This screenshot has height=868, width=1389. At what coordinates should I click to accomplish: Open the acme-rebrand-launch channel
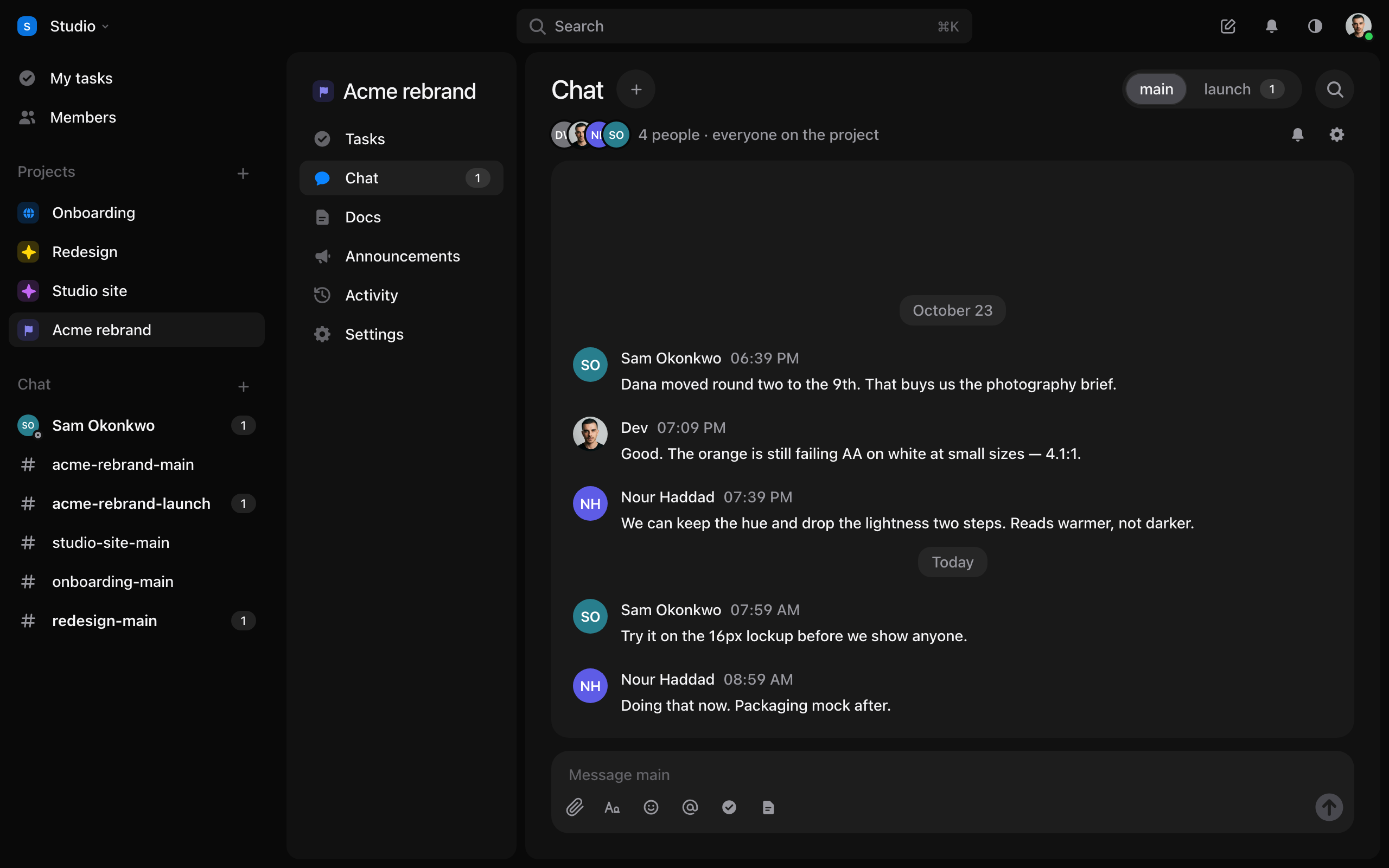coord(137,503)
